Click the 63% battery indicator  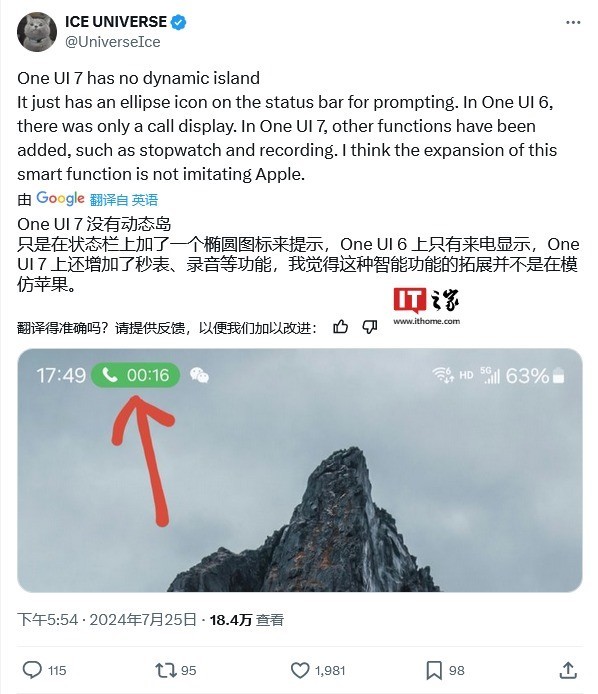pyautogui.click(x=535, y=376)
